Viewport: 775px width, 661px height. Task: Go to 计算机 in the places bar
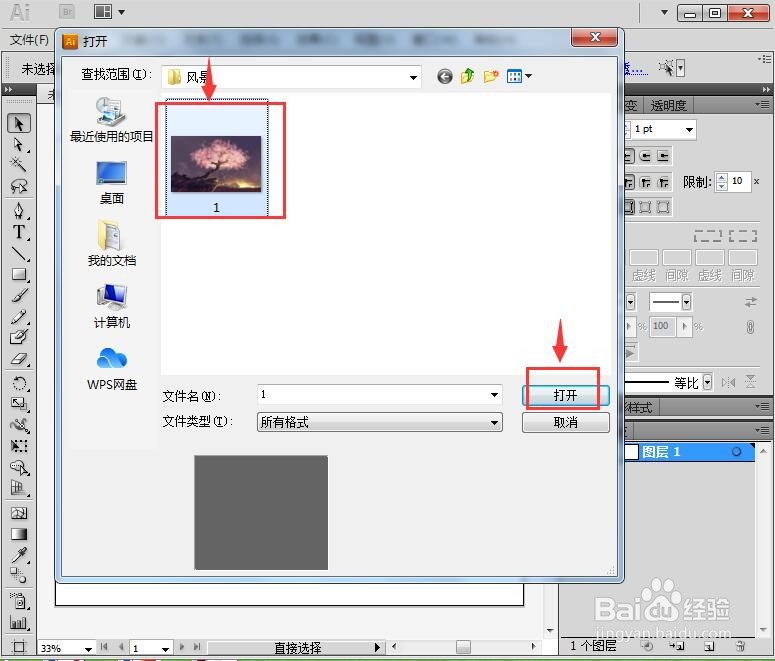tap(111, 307)
